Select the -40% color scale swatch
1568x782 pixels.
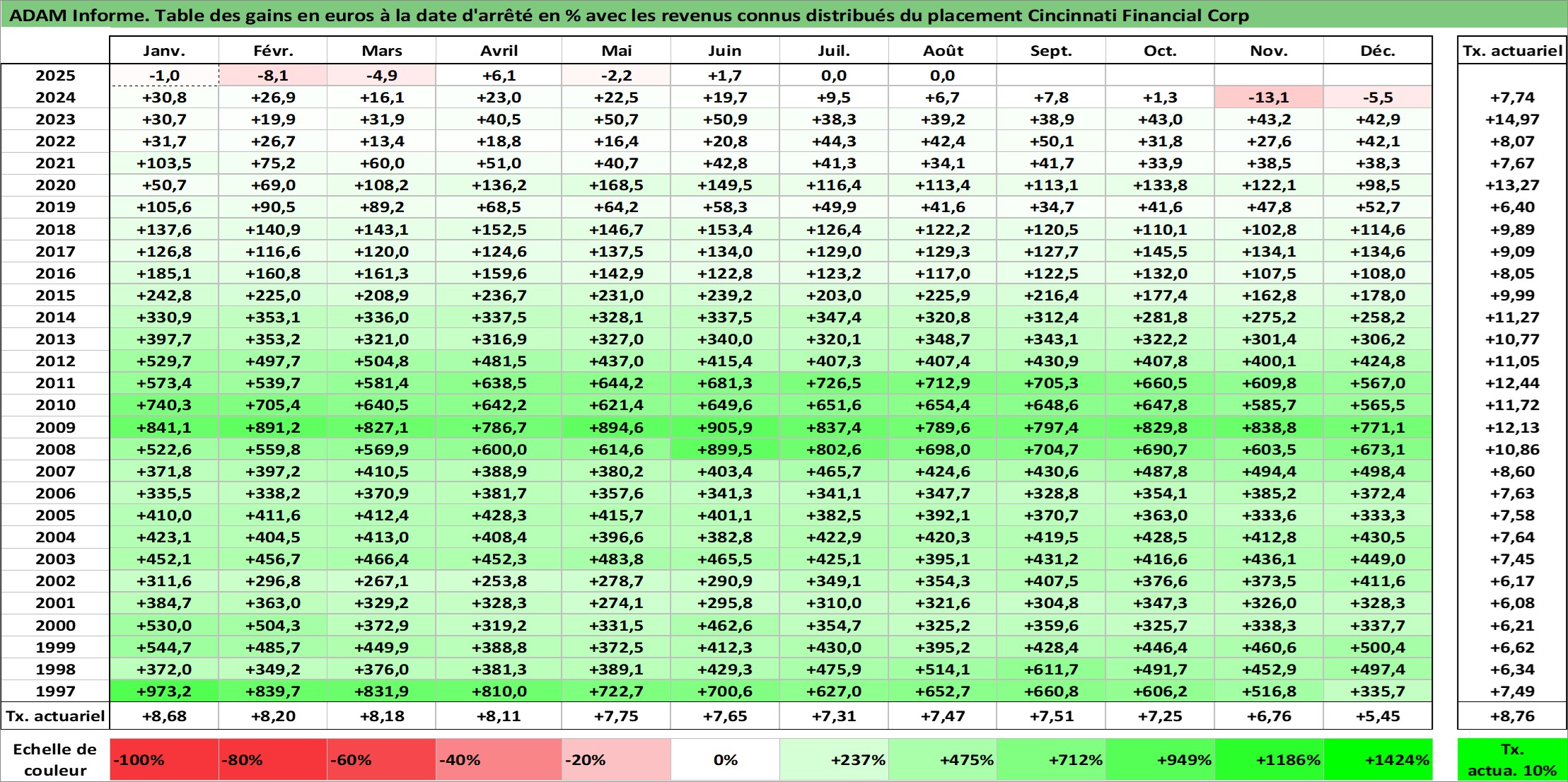(499, 759)
